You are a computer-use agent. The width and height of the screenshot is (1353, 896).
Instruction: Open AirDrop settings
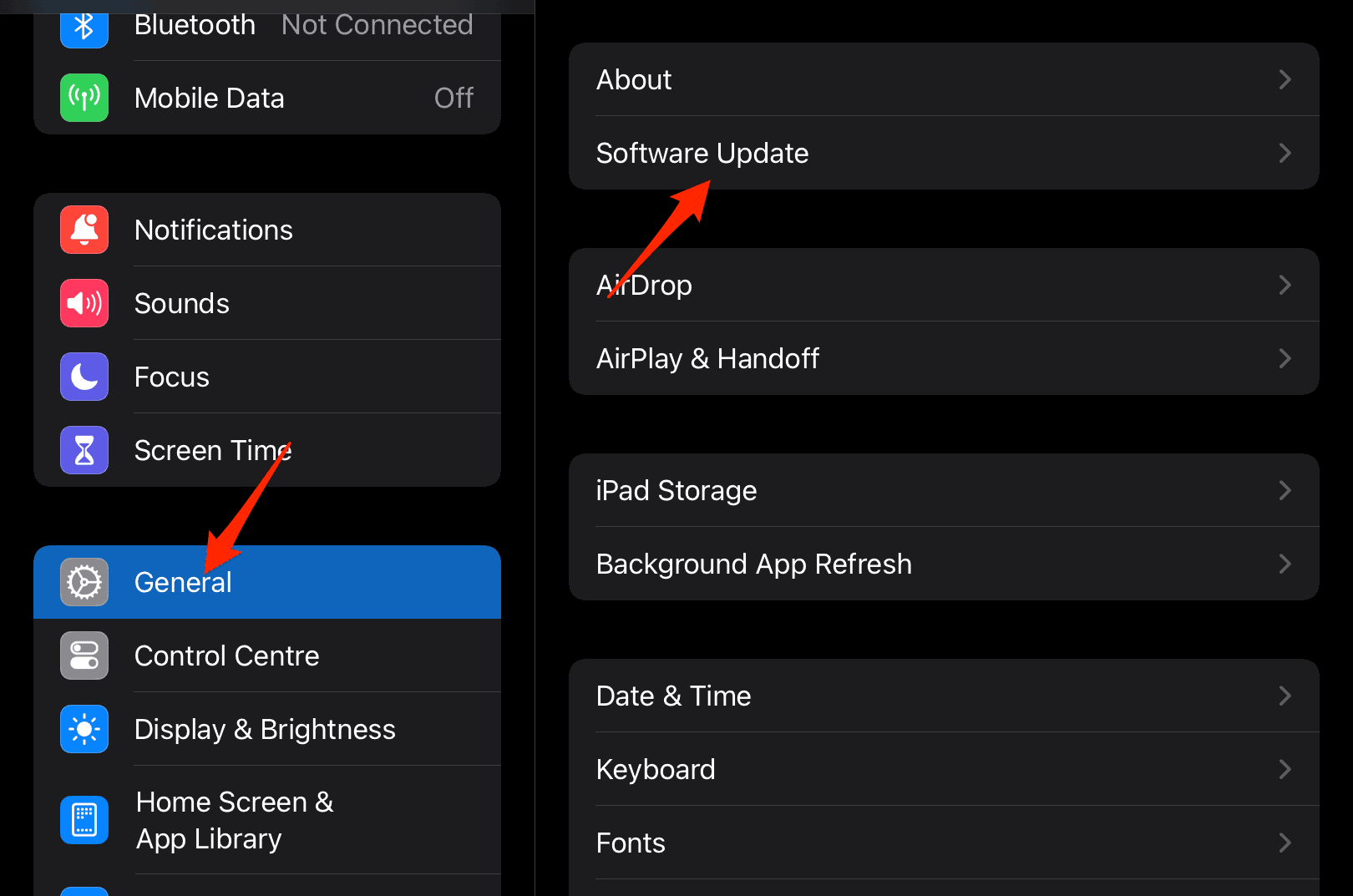pyautogui.click(x=944, y=285)
